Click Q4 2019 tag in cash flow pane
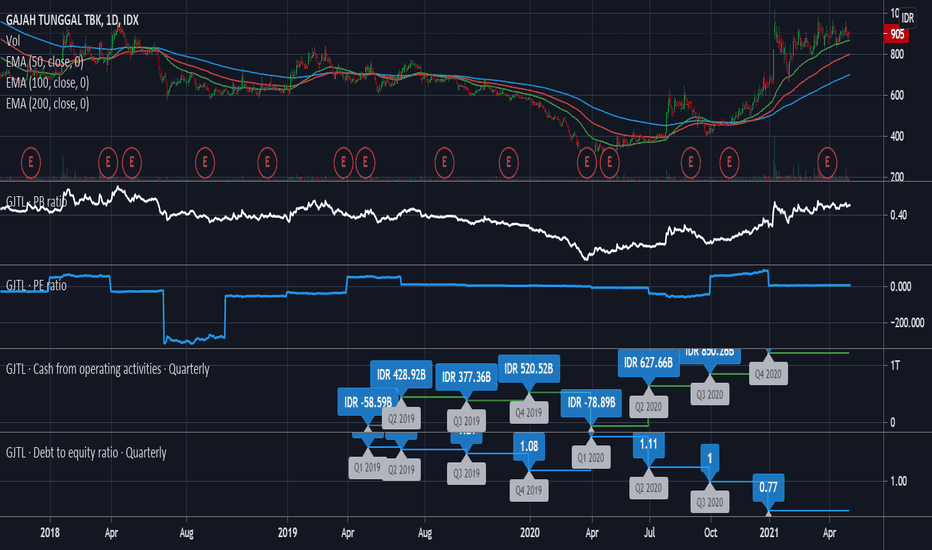The width and height of the screenshot is (932, 550). (528, 413)
